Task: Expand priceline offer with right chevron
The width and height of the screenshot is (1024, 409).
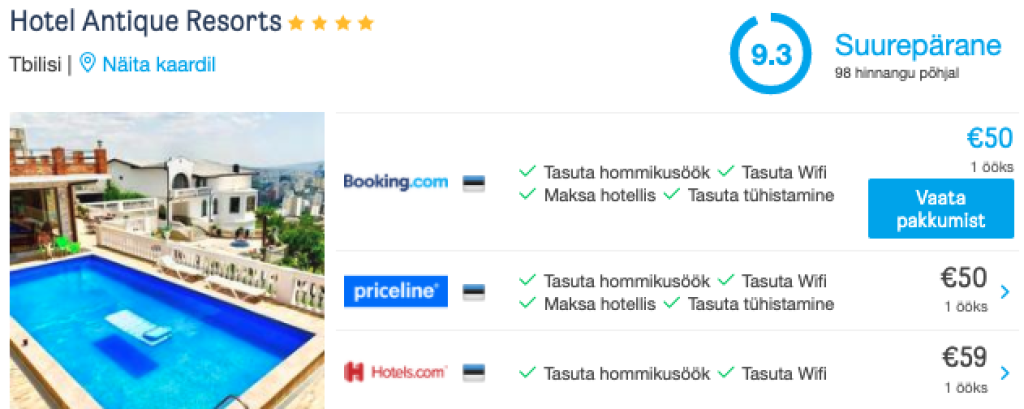Action: (x=1005, y=292)
